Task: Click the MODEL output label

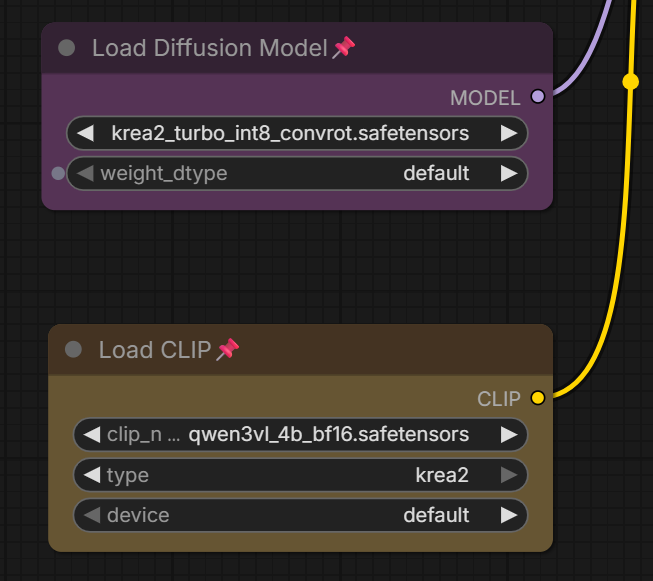Action: [x=485, y=98]
